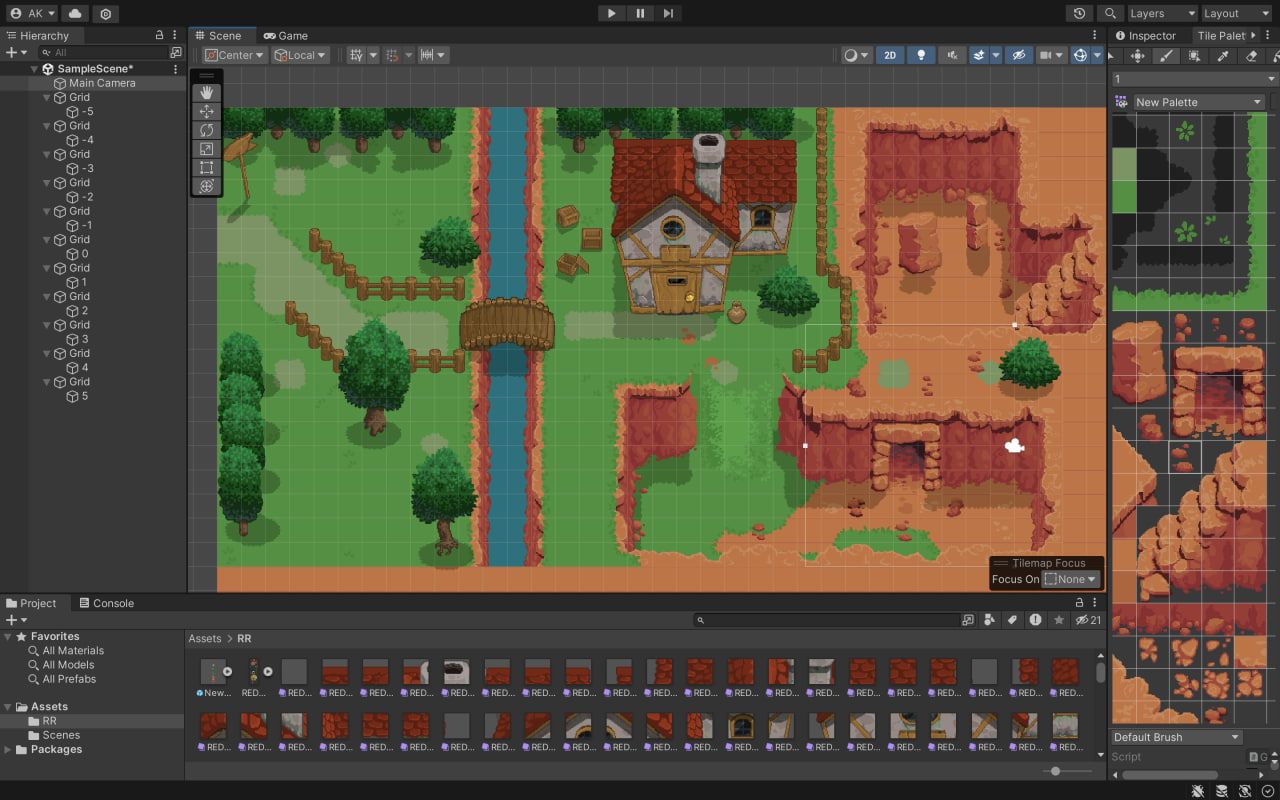Screen dimensions: 1280x800
Task: Expand the Default Brush dropdown
Action: coord(1177,737)
